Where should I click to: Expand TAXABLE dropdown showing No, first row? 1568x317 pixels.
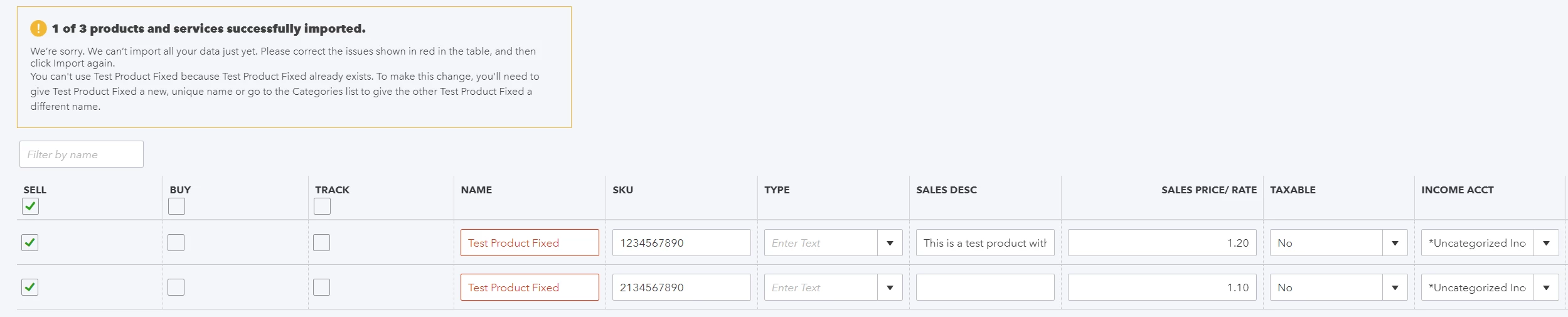[1395, 243]
